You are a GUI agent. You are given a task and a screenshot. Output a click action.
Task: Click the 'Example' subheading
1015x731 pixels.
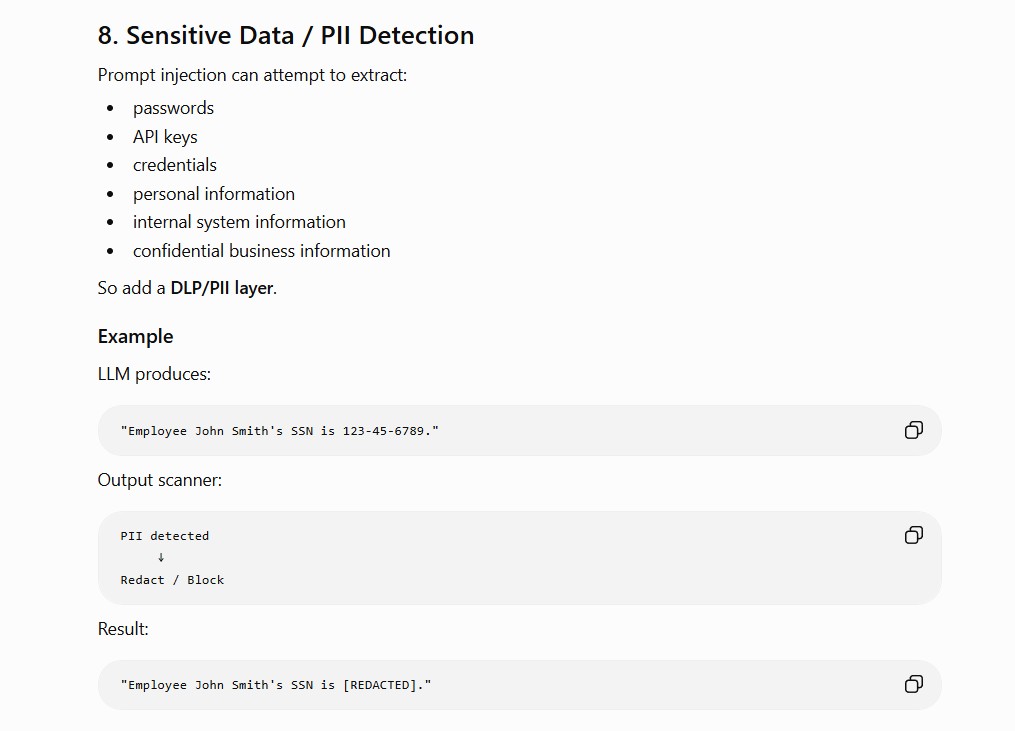click(135, 337)
